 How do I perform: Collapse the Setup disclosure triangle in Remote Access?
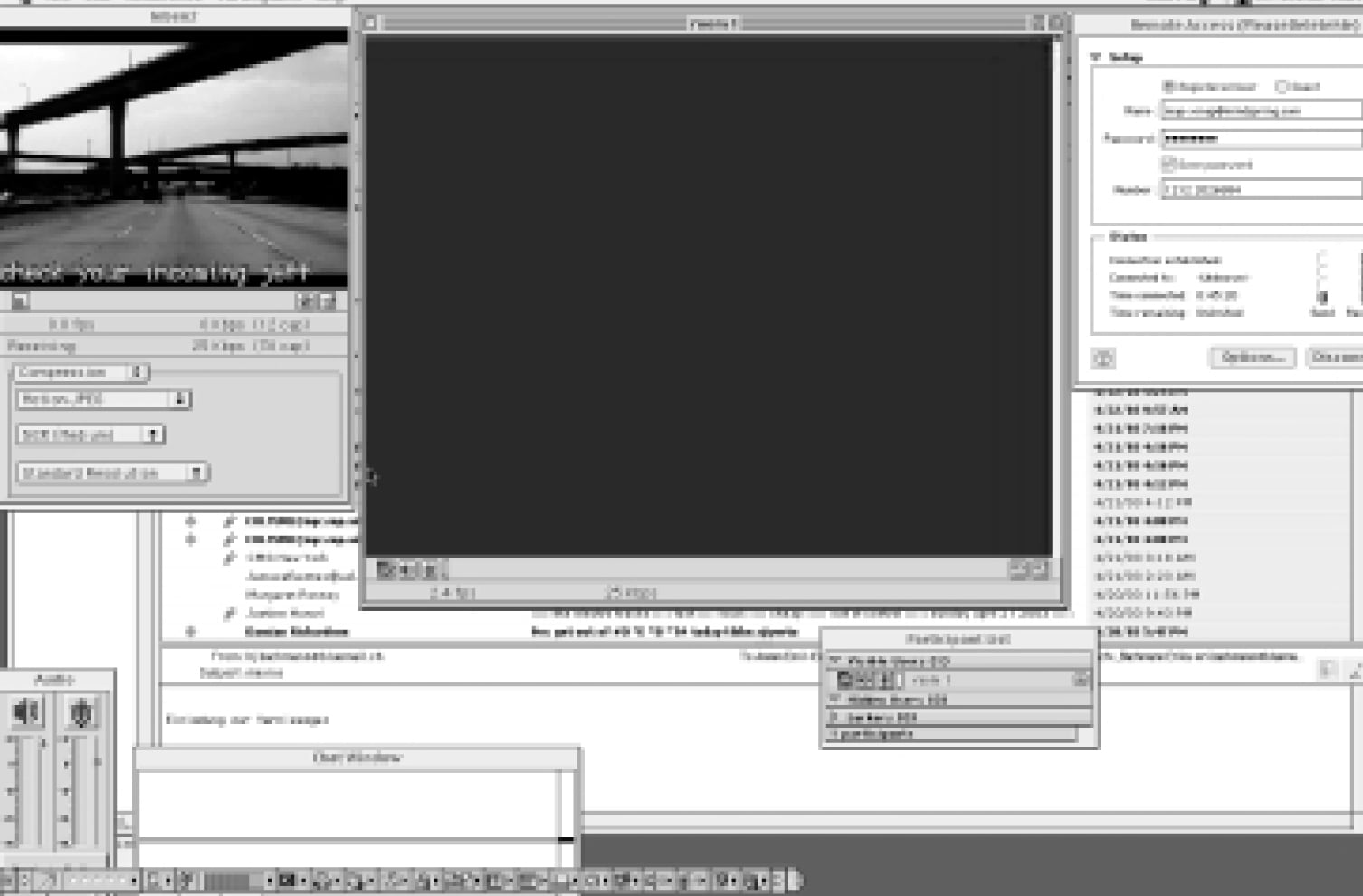(1096, 57)
